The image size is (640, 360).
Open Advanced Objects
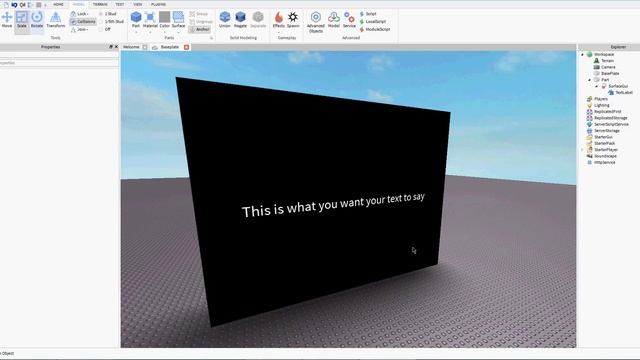(x=316, y=22)
